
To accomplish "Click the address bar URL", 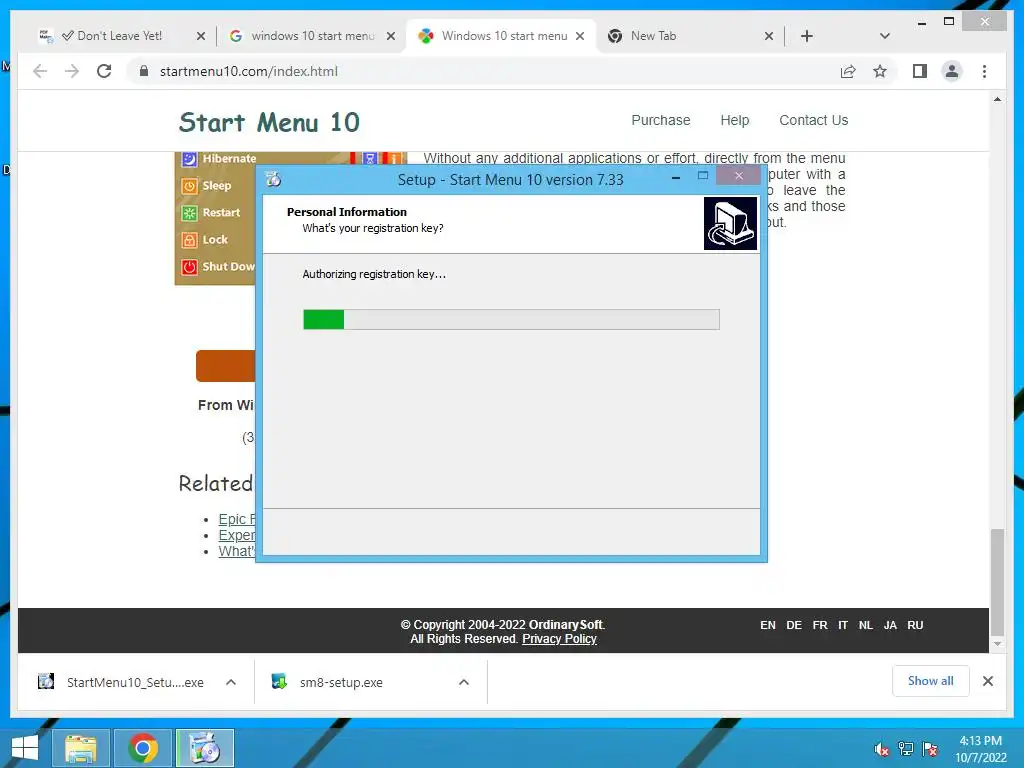I will pyautogui.click(x=249, y=71).
